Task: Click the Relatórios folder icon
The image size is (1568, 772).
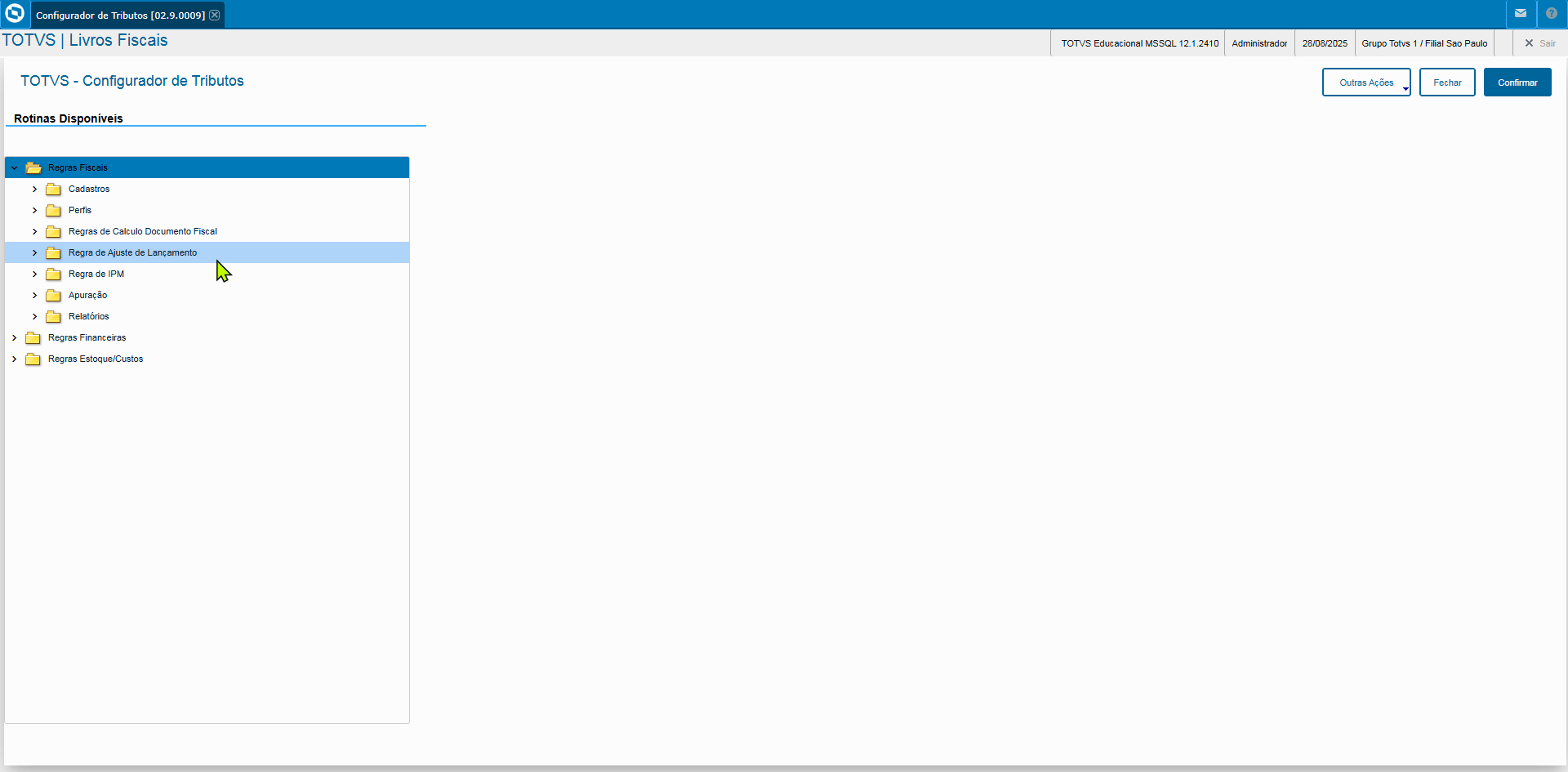Action: (x=54, y=316)
